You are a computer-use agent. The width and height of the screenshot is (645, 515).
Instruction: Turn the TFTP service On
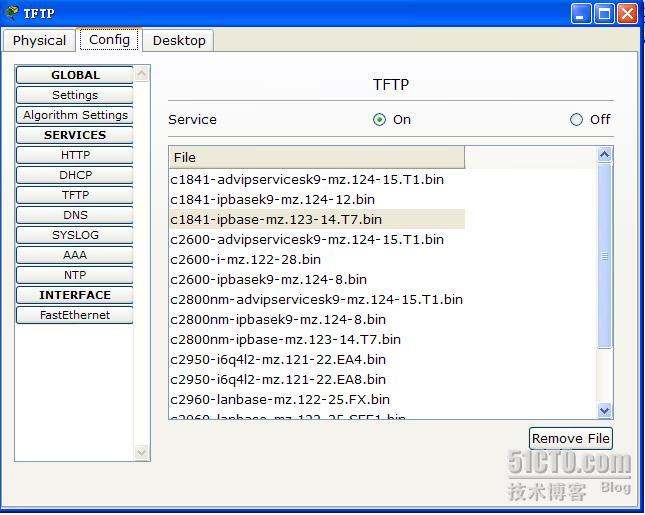click(379, 120)
